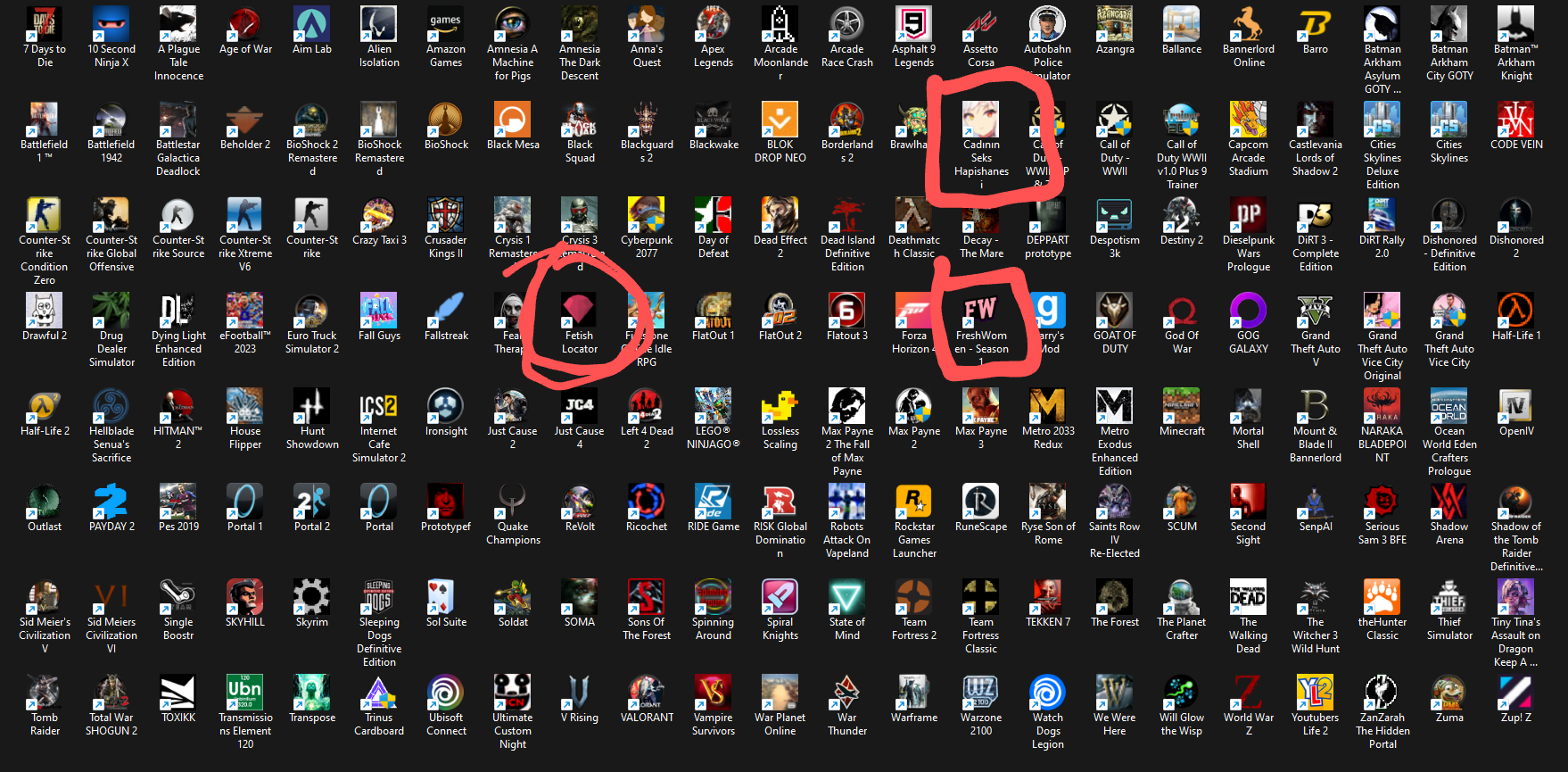This screenshot has height=772, width=1568.
Task: Select the 'Left 4 Dead 2' label
Action: pyautogui.click(x=647, y=438)
